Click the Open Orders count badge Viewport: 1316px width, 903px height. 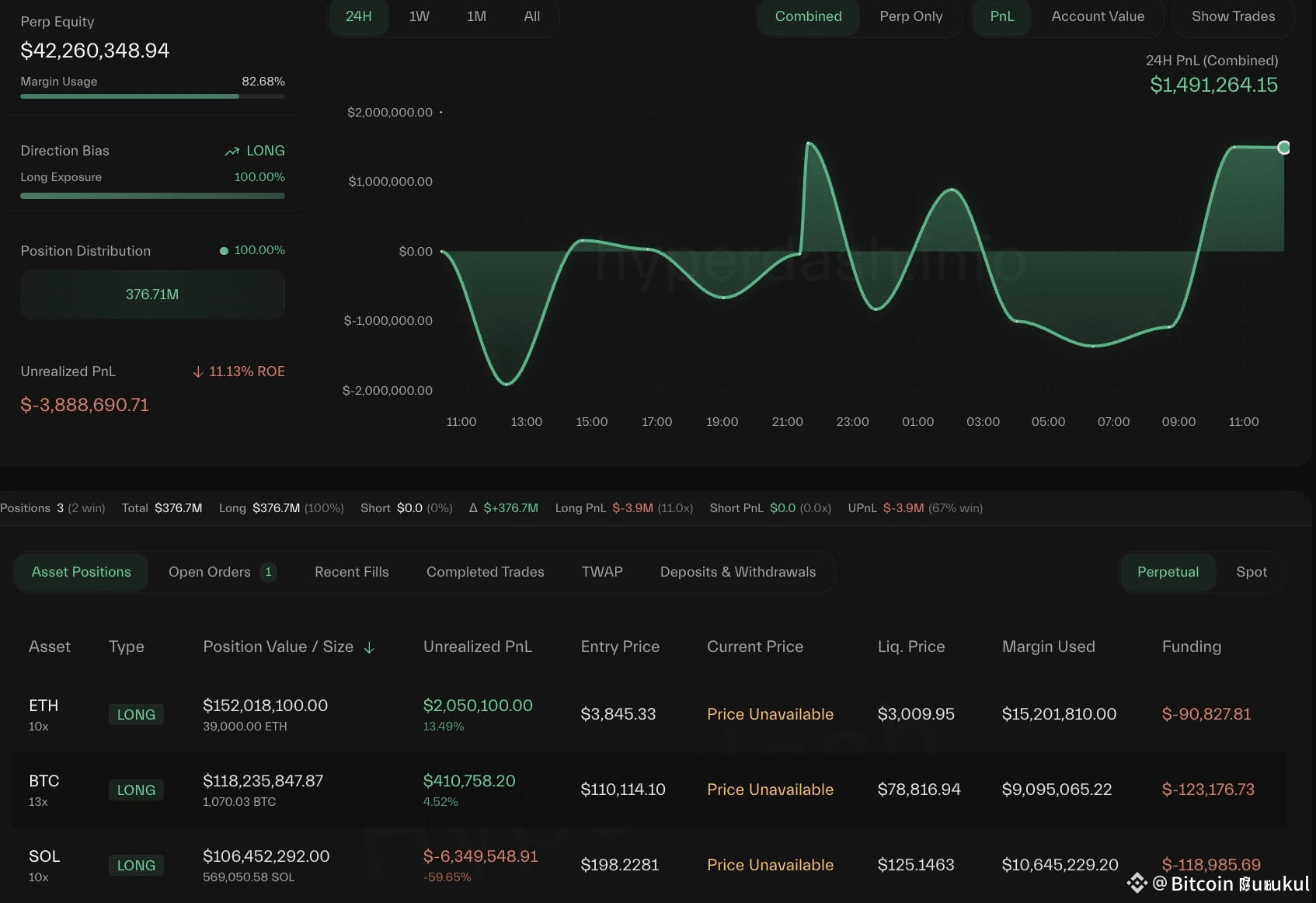268,572
